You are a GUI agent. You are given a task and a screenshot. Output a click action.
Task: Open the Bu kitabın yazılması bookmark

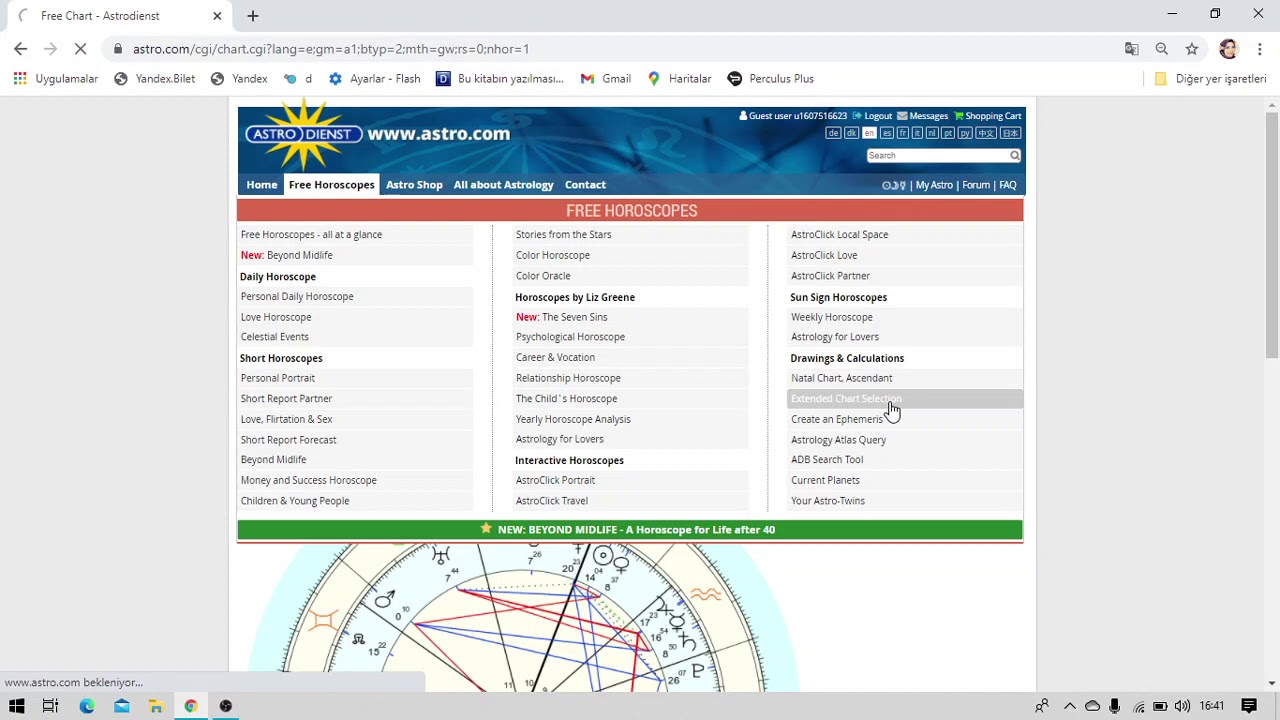click(500, 79)
